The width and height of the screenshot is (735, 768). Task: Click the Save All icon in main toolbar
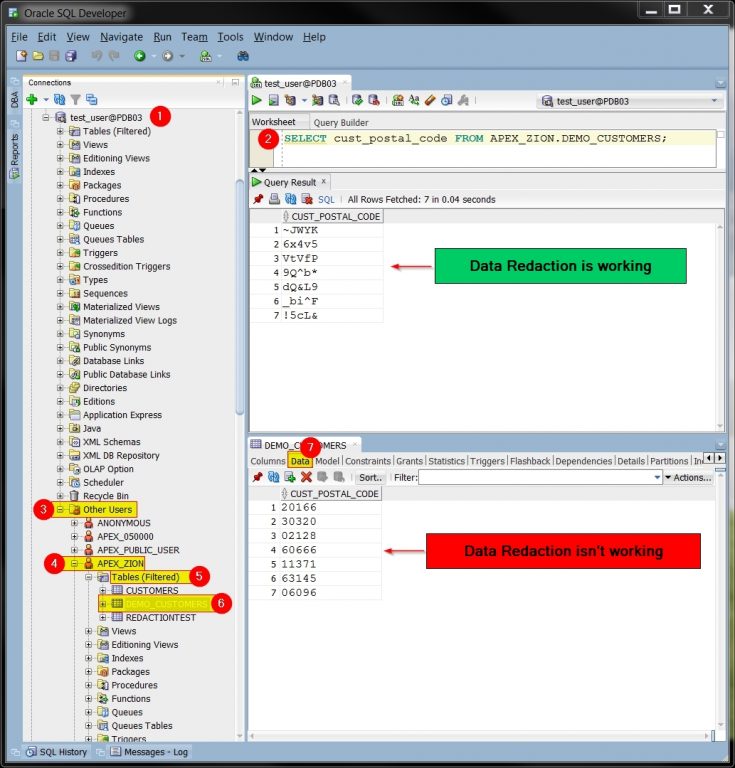71,56
